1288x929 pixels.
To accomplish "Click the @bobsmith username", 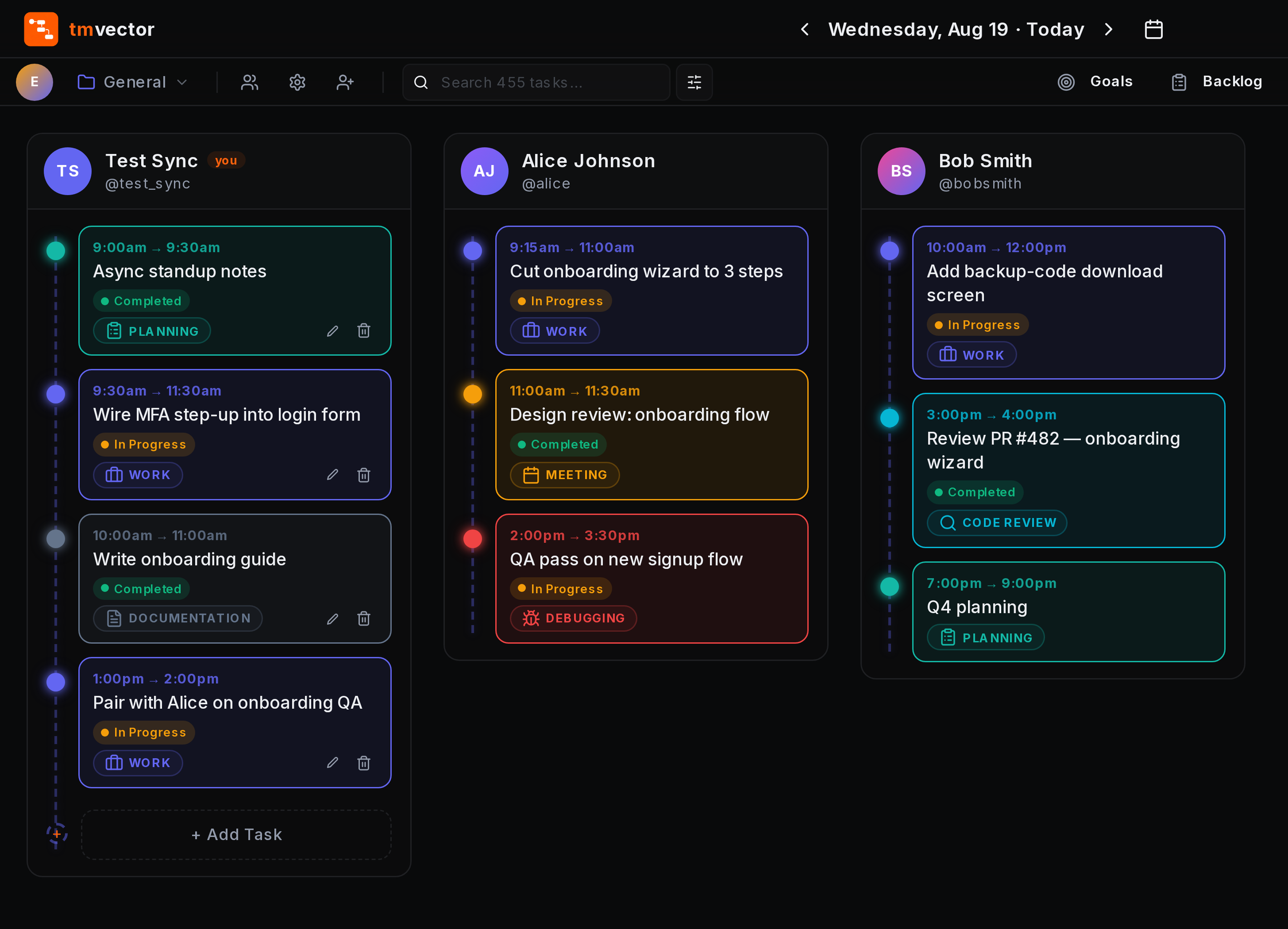I will click(980, 183).
